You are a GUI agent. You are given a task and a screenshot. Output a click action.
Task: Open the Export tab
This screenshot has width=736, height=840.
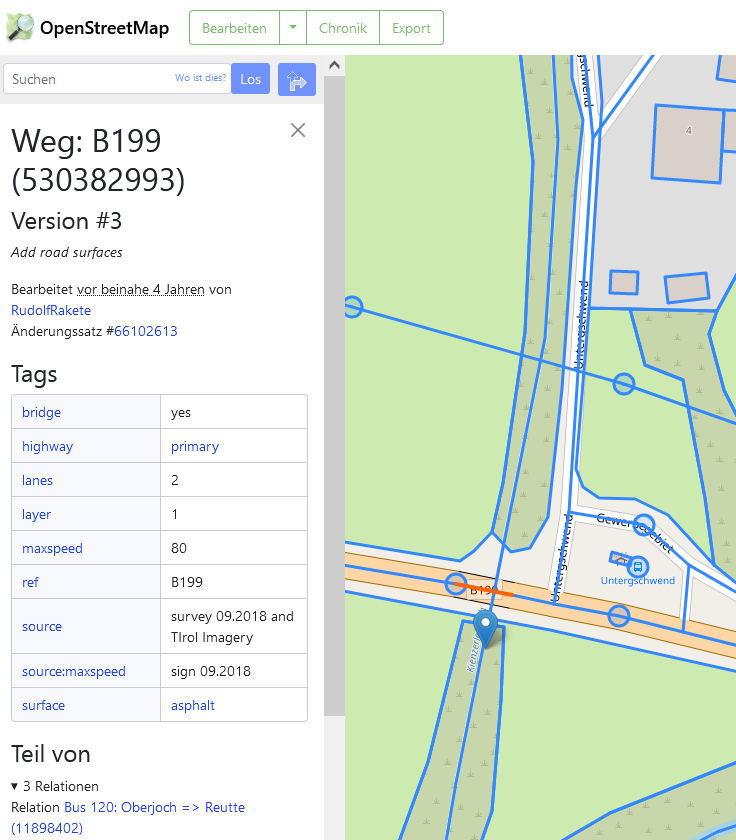click(411, 28)
